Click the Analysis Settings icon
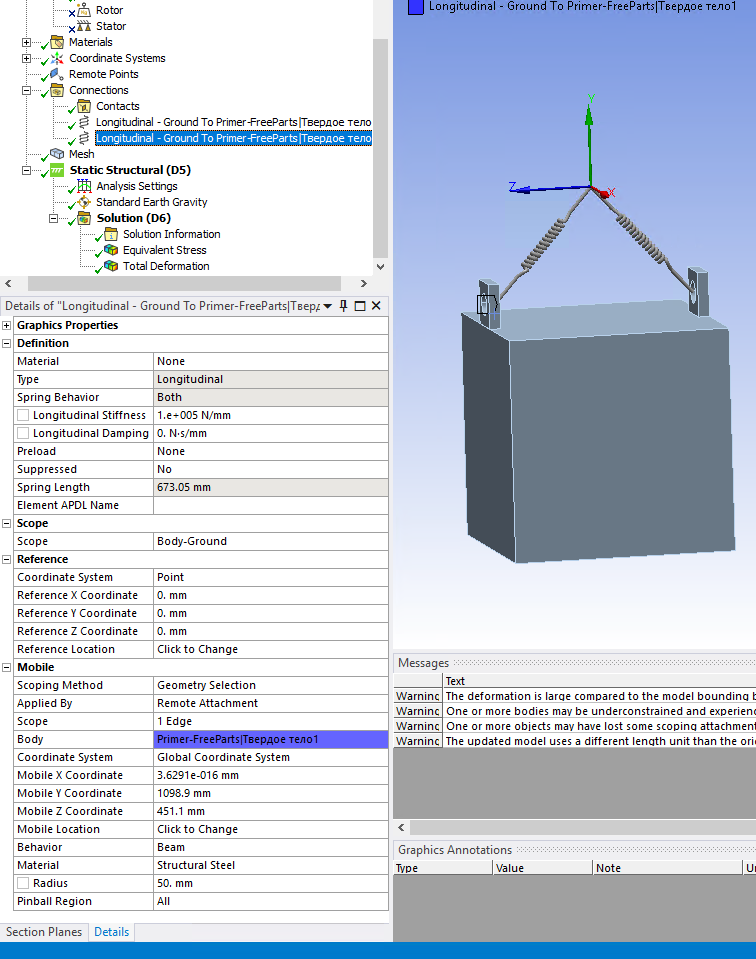756x959 pixels. (x=85, y=186)
